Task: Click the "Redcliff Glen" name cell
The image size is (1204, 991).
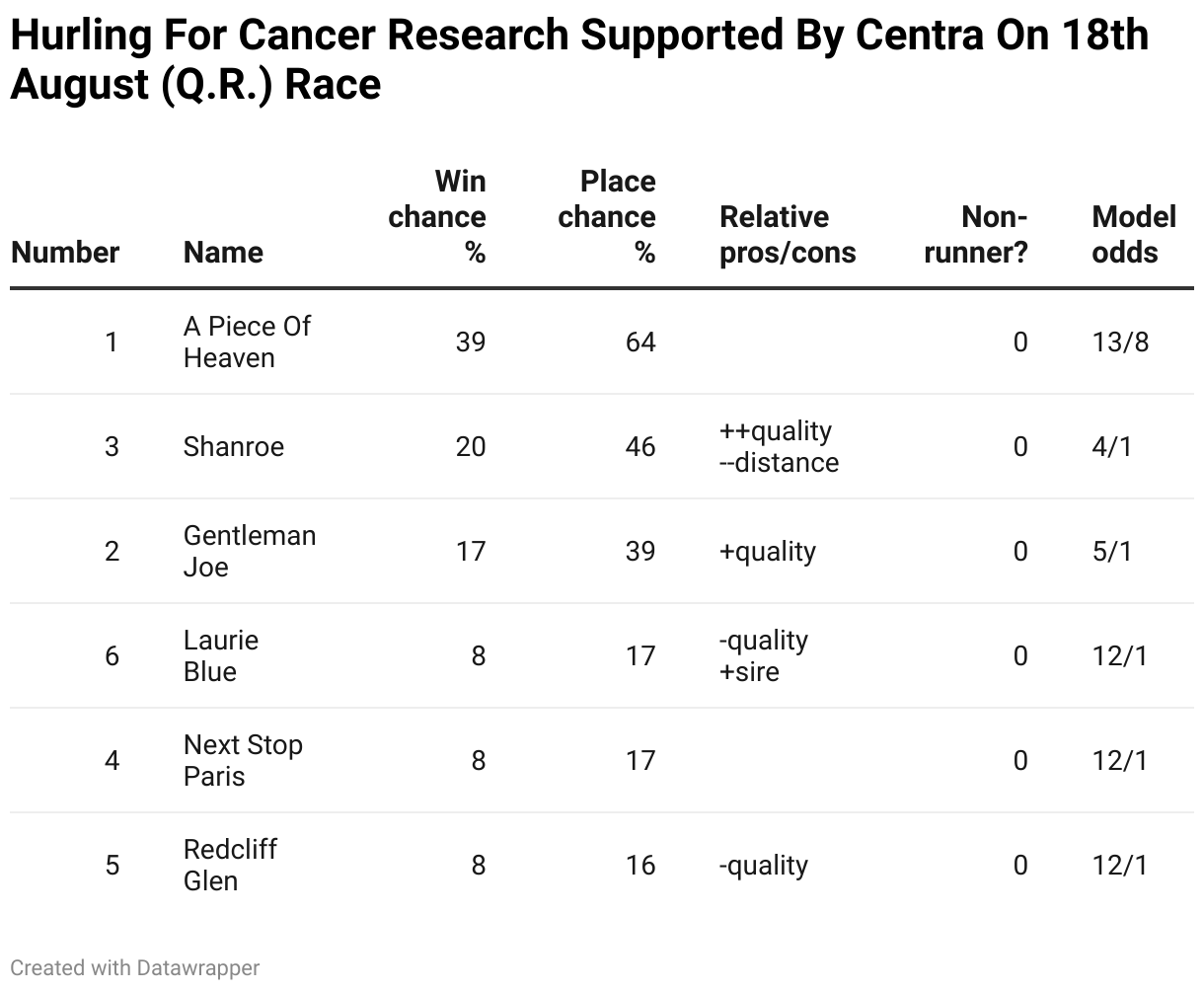Action: [230, 865]
